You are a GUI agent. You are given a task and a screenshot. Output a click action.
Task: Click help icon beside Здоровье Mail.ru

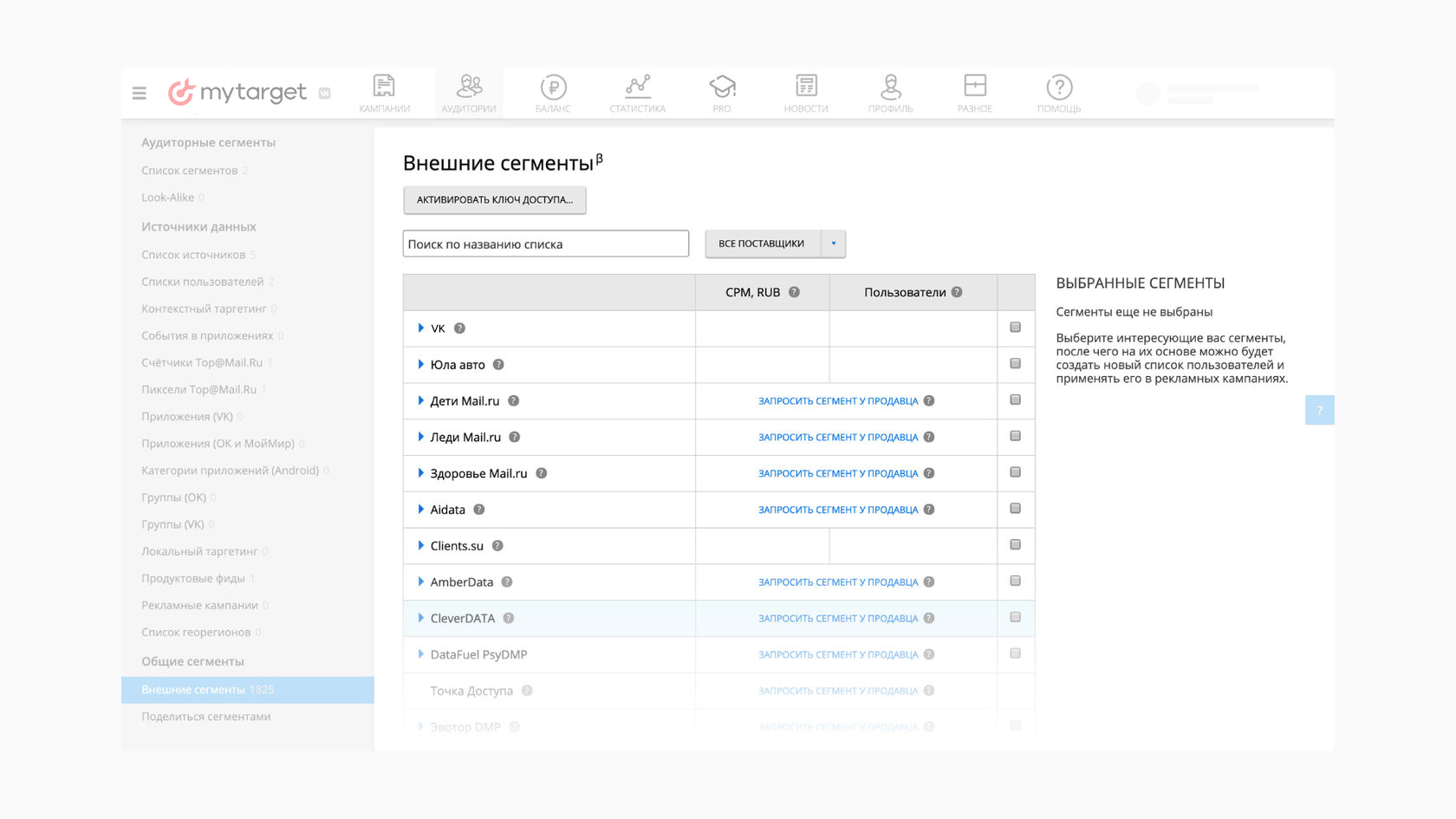coord(541,473)
